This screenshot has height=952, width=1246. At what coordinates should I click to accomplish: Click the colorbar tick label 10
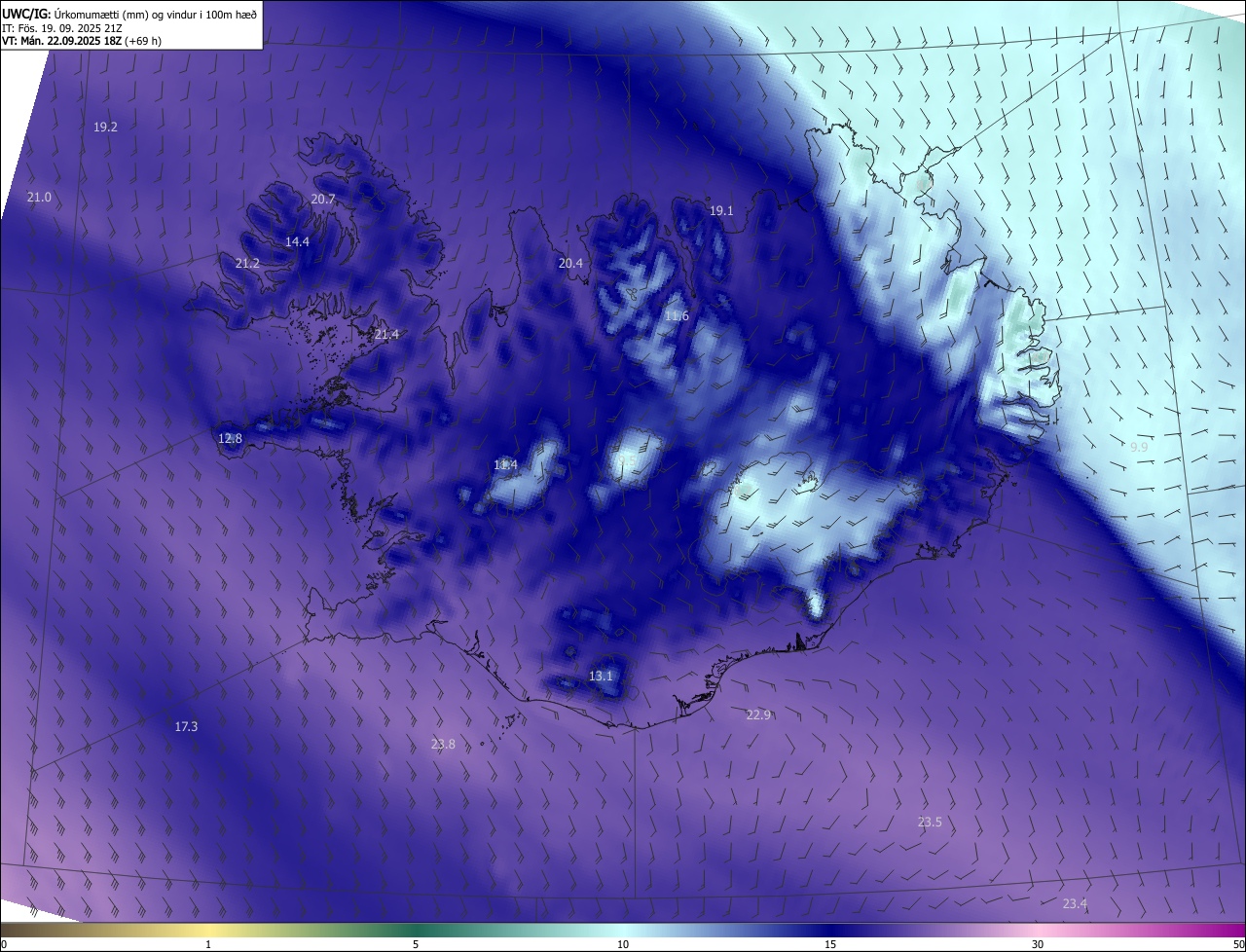623,945
